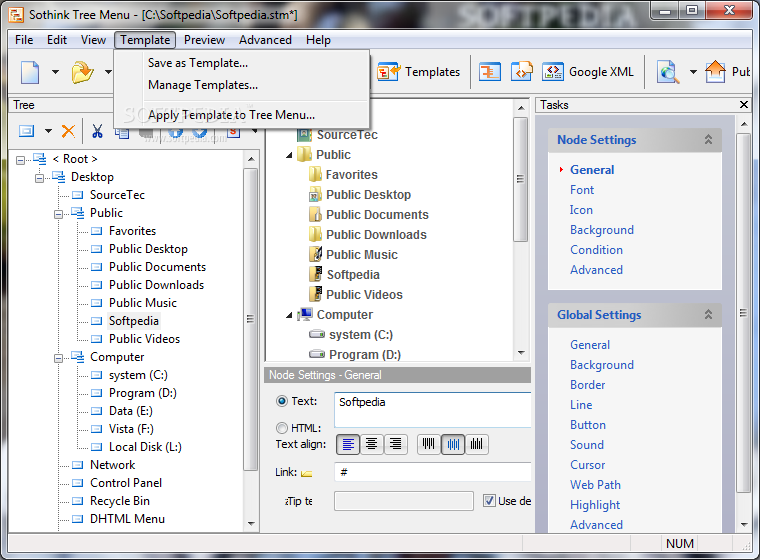Open the New document dropdown arrow

(x=55, y=72)
